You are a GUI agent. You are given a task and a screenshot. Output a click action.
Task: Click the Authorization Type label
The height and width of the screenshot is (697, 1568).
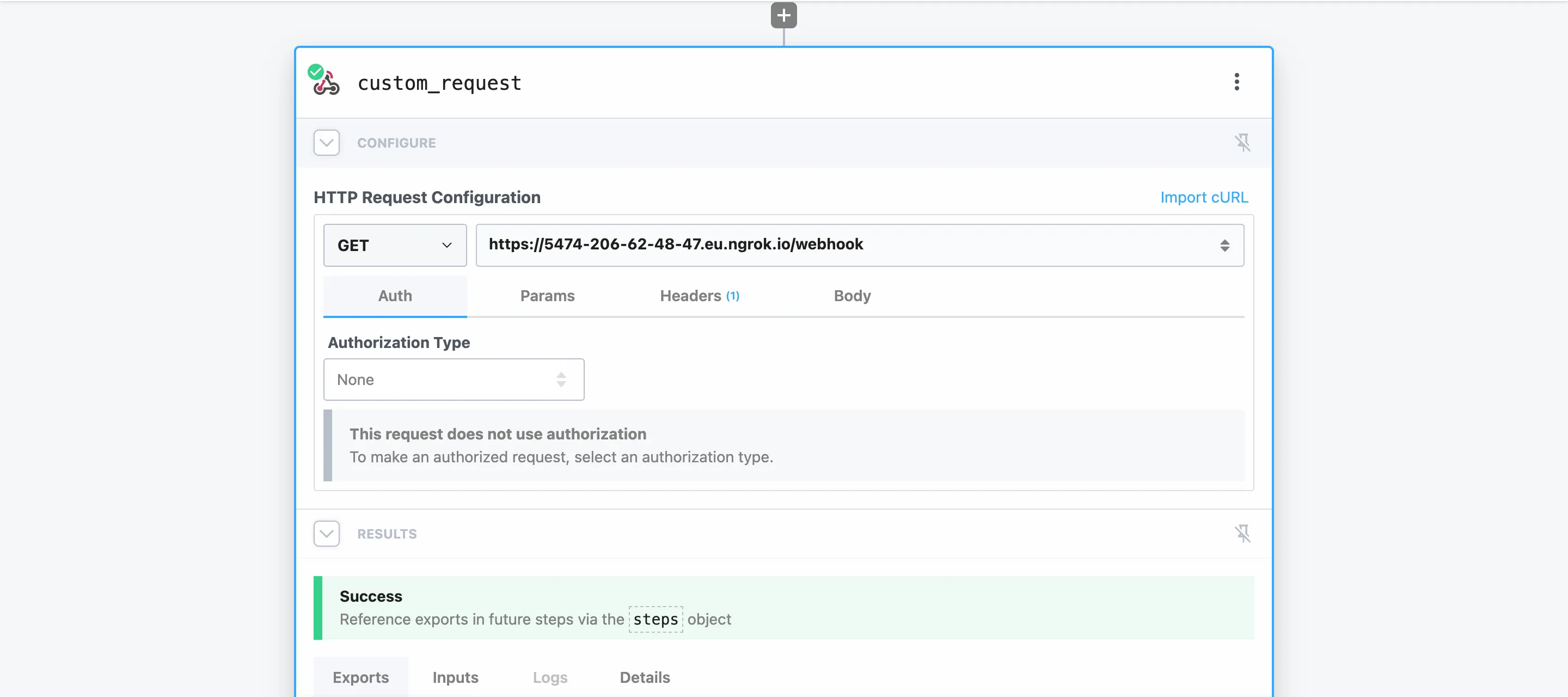[399, 343]
